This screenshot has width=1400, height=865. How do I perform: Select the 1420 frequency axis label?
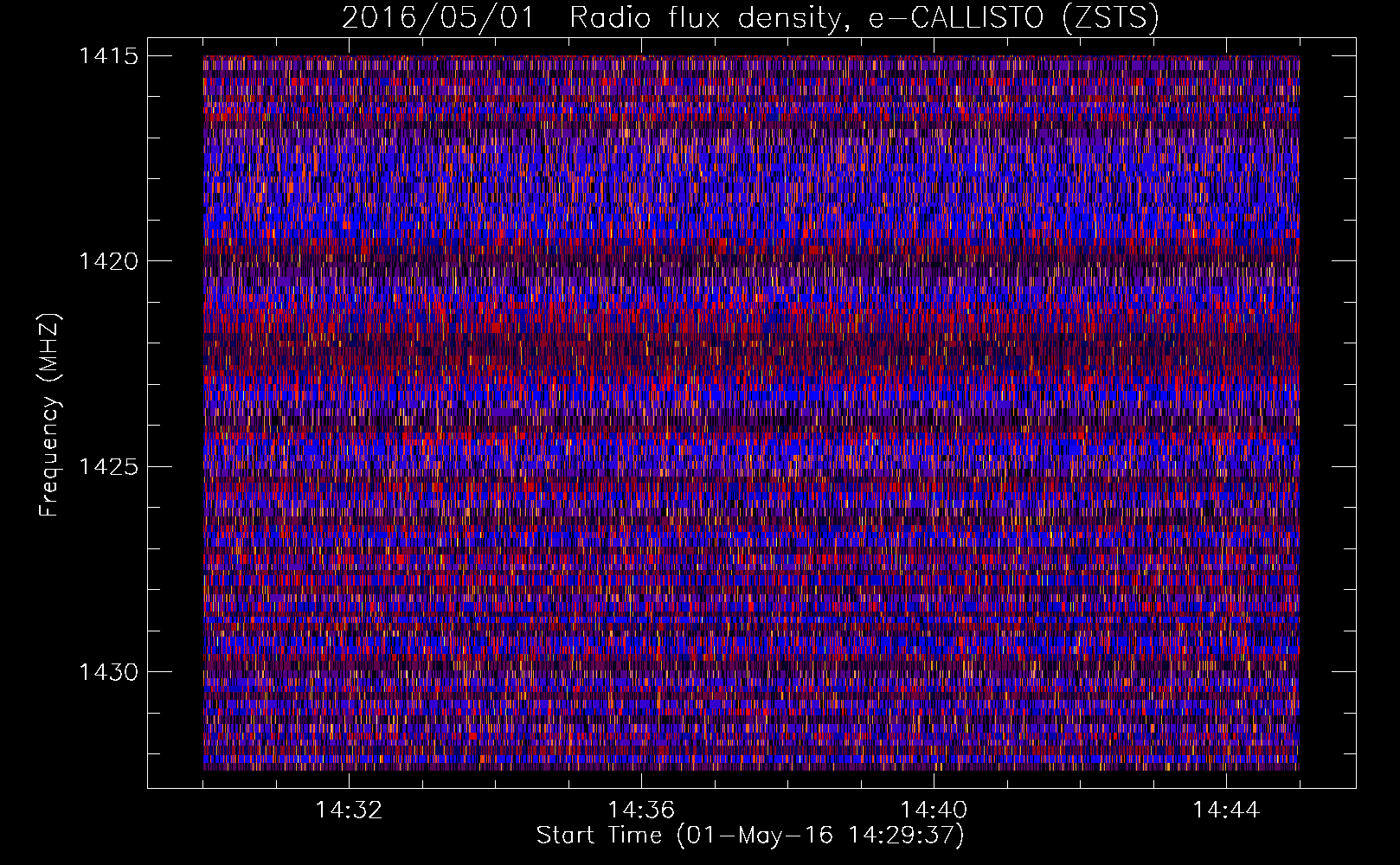pos(108,261)
